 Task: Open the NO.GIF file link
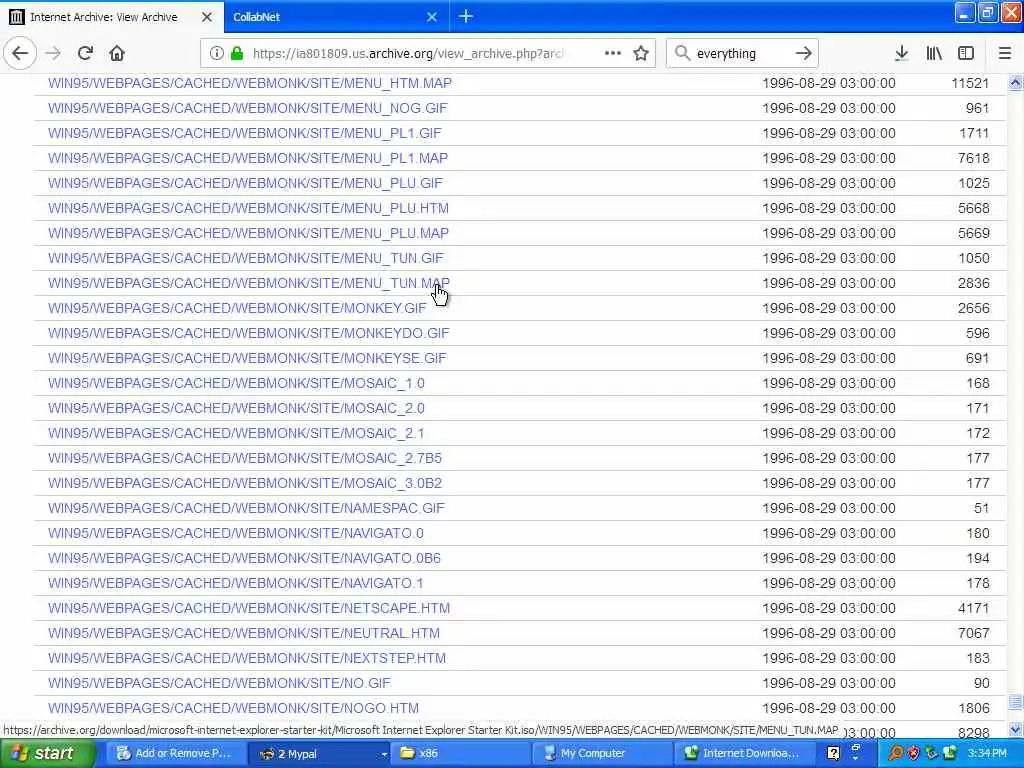219,683
